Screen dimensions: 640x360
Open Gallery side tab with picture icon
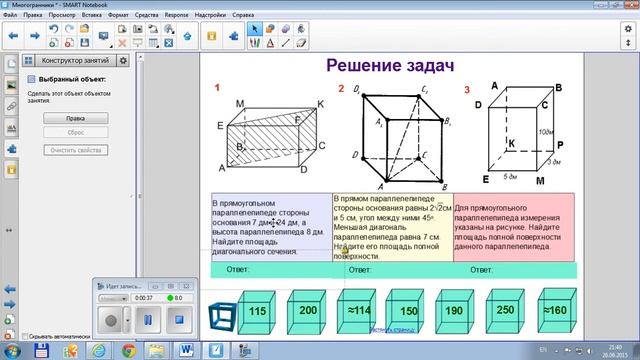click(x=11, y=85)
